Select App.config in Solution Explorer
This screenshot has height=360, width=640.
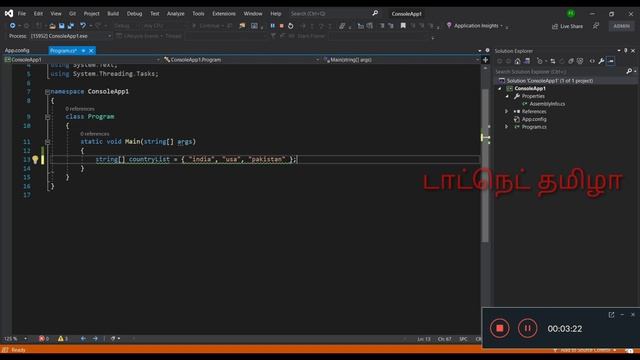click(x=534, y=119)
